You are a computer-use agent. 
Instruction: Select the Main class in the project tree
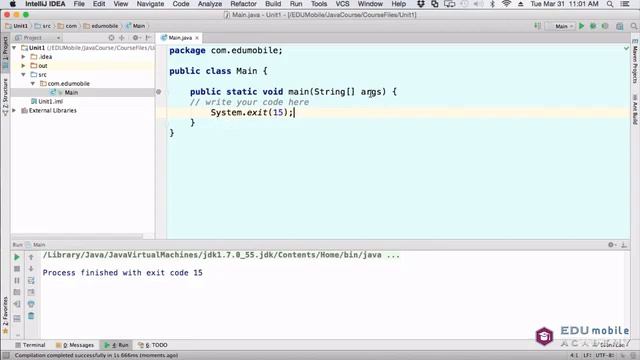[x=71, y=93]
